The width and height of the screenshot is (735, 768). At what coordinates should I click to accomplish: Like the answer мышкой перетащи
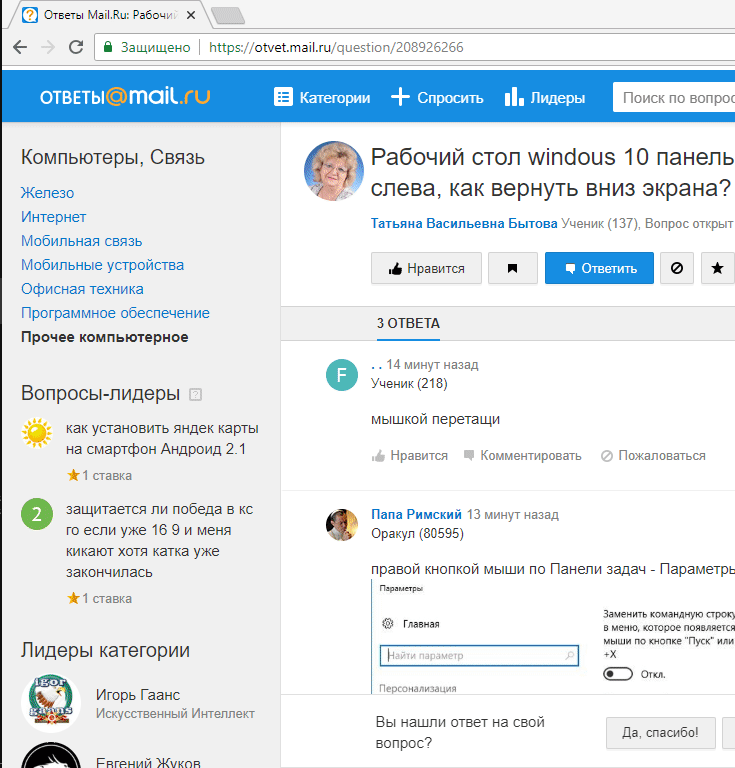click(410, 456)
